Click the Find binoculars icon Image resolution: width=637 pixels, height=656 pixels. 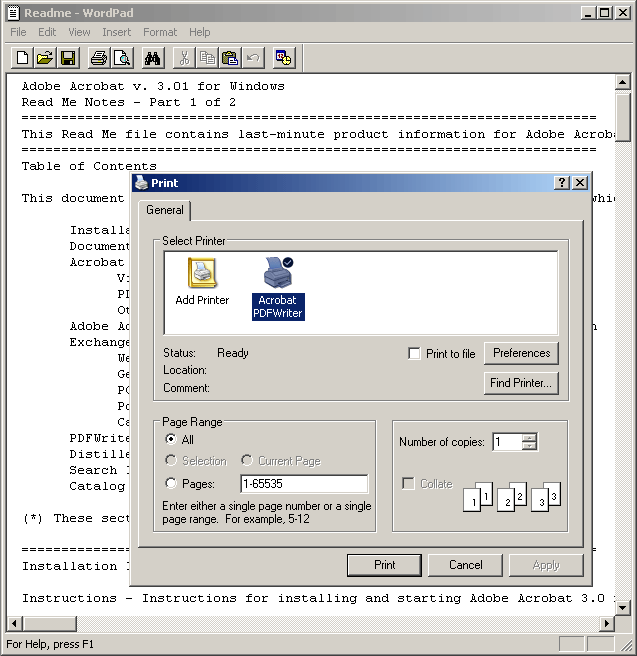coord(152,58)
